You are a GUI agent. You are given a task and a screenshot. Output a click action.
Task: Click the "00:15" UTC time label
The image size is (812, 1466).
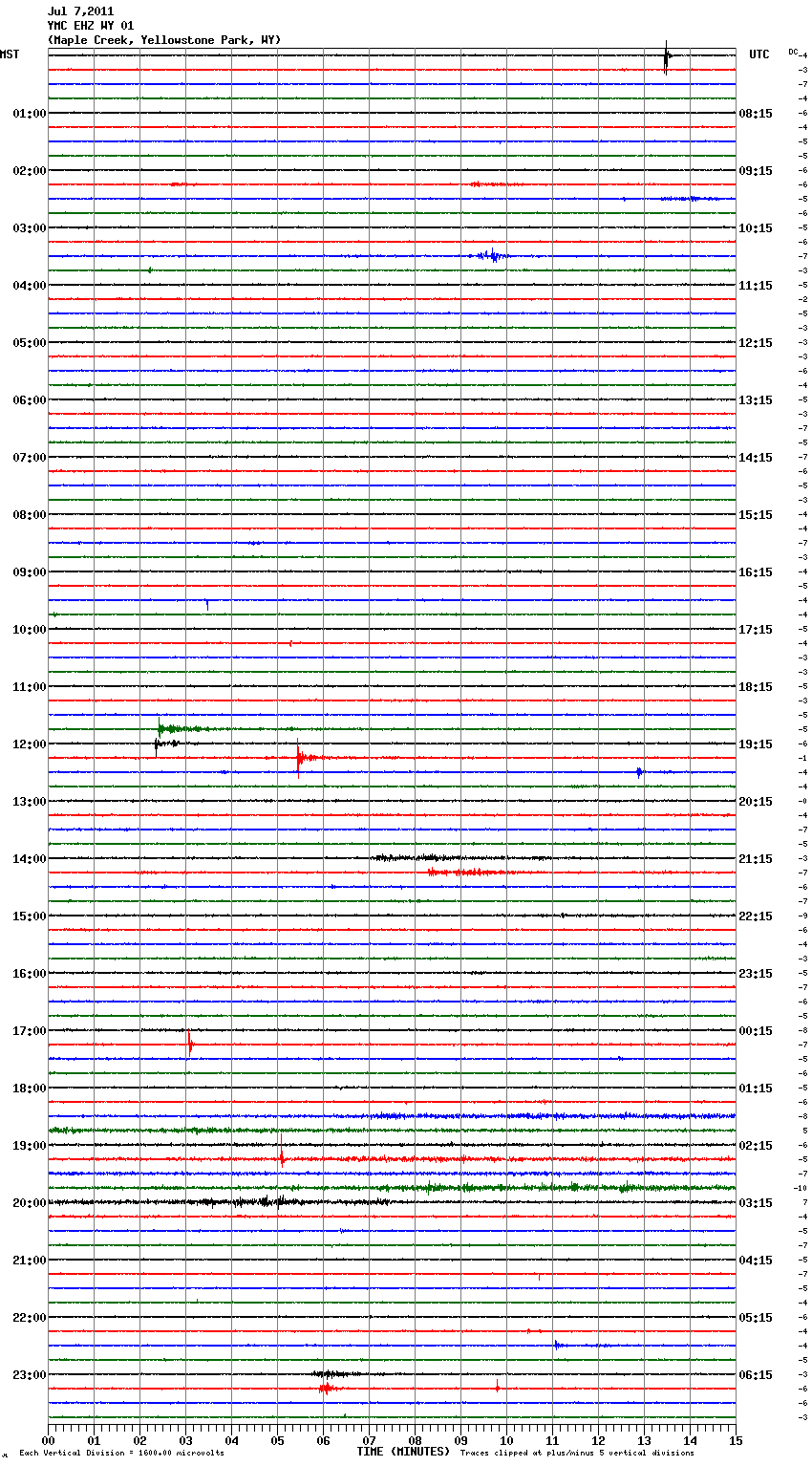(x=756, y=1030)
